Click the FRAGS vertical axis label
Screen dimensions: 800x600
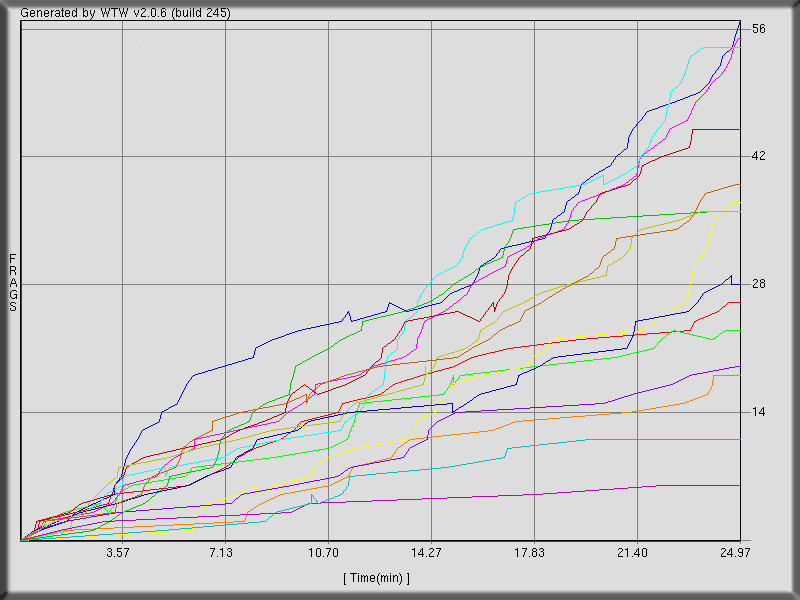point(12,283)
